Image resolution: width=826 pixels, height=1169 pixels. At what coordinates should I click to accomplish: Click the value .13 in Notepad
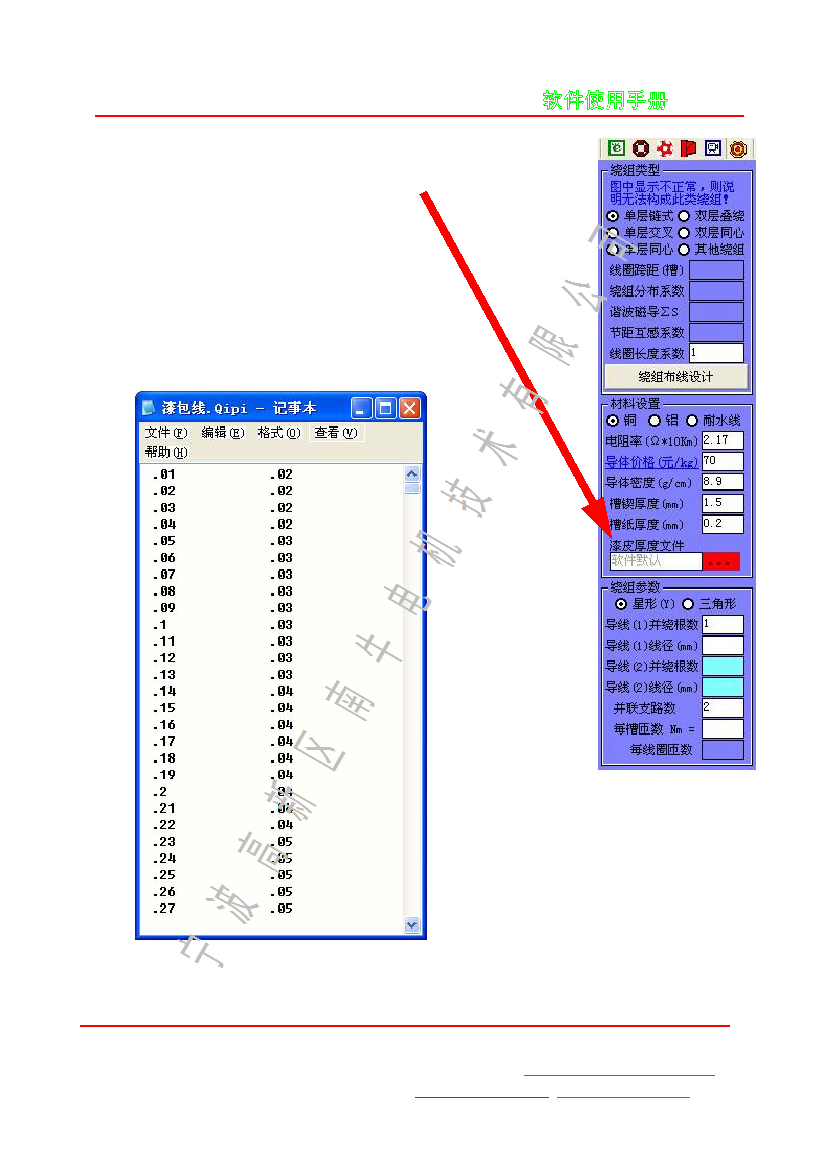point(164,675)
